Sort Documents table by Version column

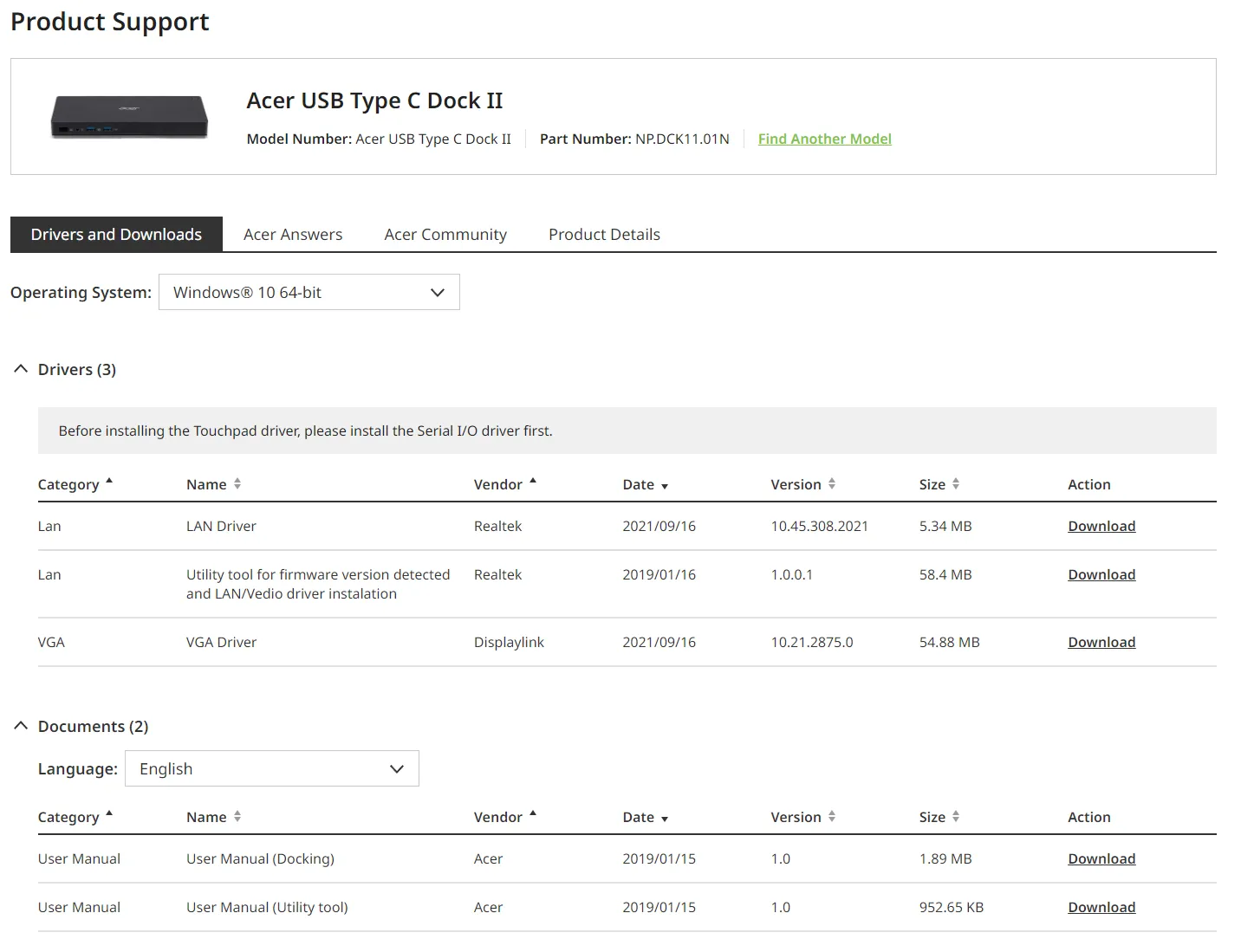coord(803,817)
